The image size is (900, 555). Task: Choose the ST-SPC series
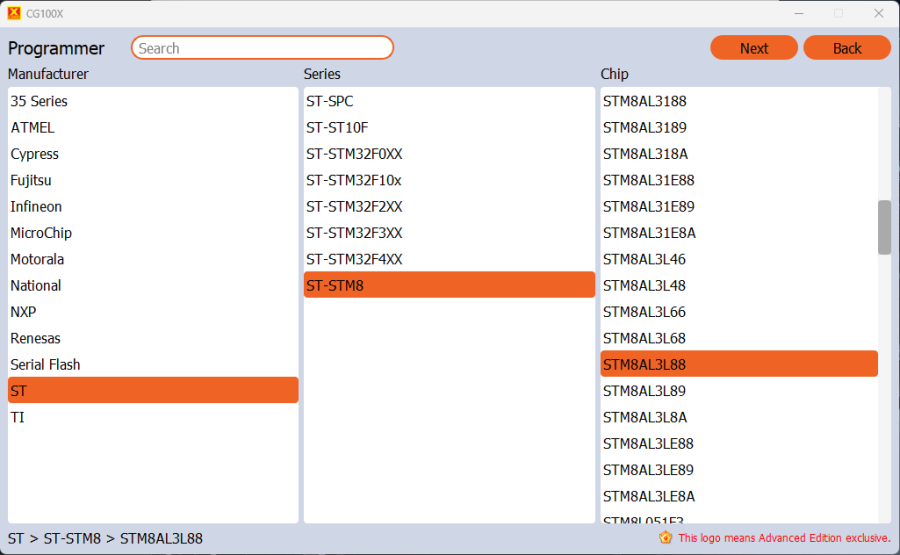(x=330, y=101)
